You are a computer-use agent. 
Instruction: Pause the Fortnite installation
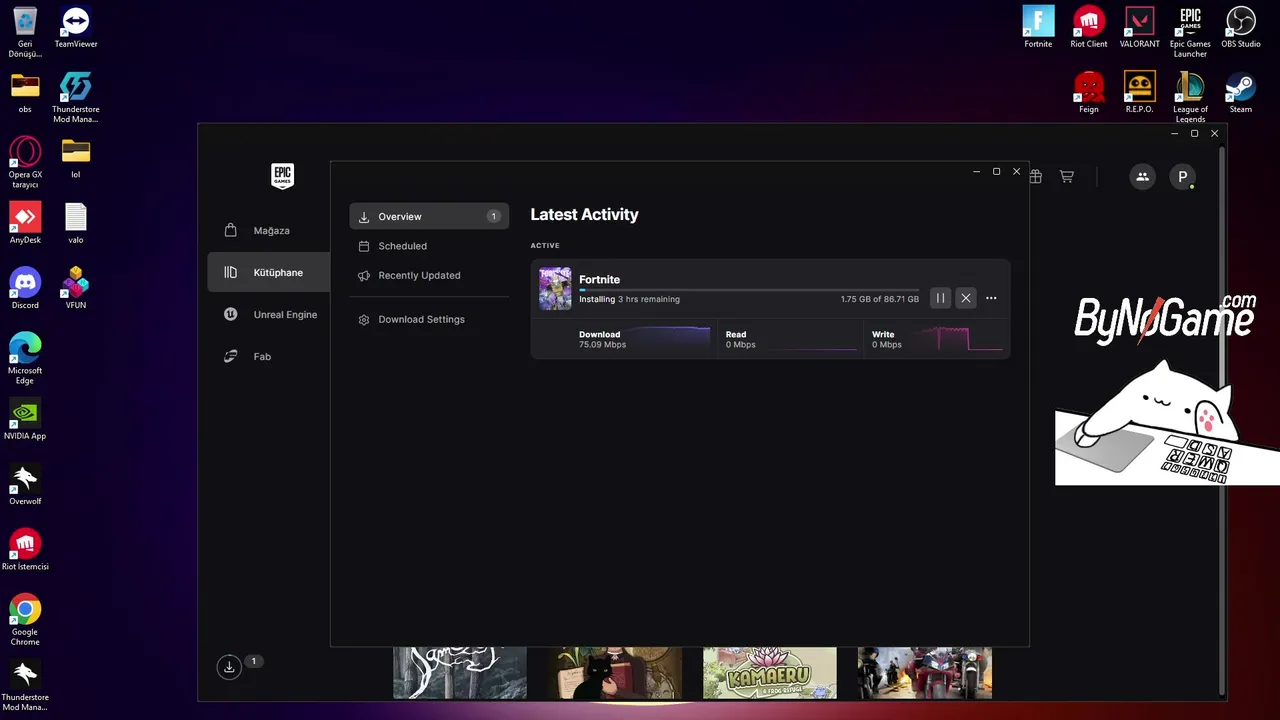pos(940,298)
